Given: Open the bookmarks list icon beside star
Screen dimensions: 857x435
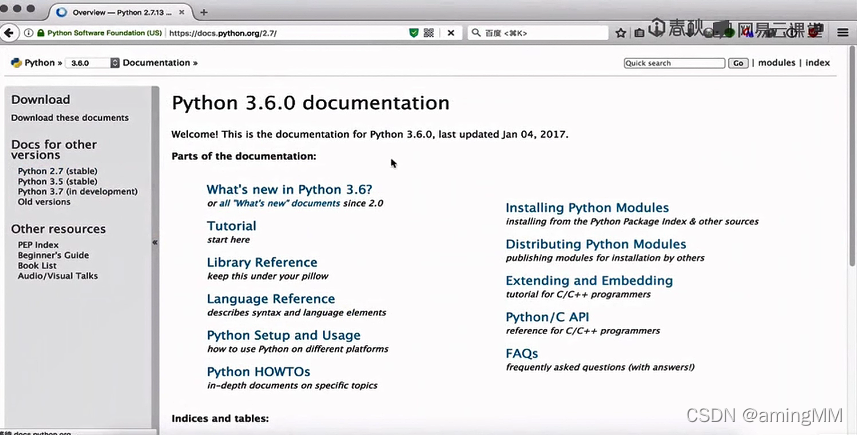Looking at the screenshot, I should coord(639,33).
